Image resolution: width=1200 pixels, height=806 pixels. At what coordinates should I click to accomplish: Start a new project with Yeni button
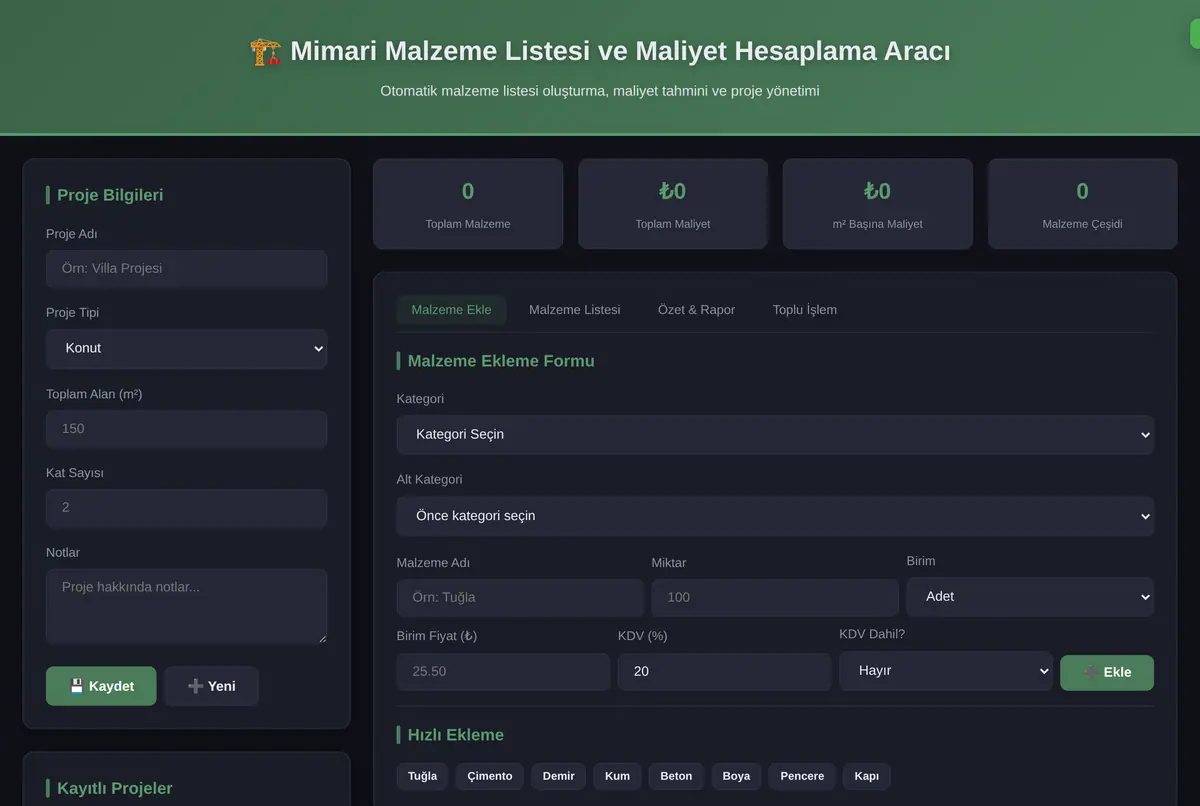pos(211,686)
